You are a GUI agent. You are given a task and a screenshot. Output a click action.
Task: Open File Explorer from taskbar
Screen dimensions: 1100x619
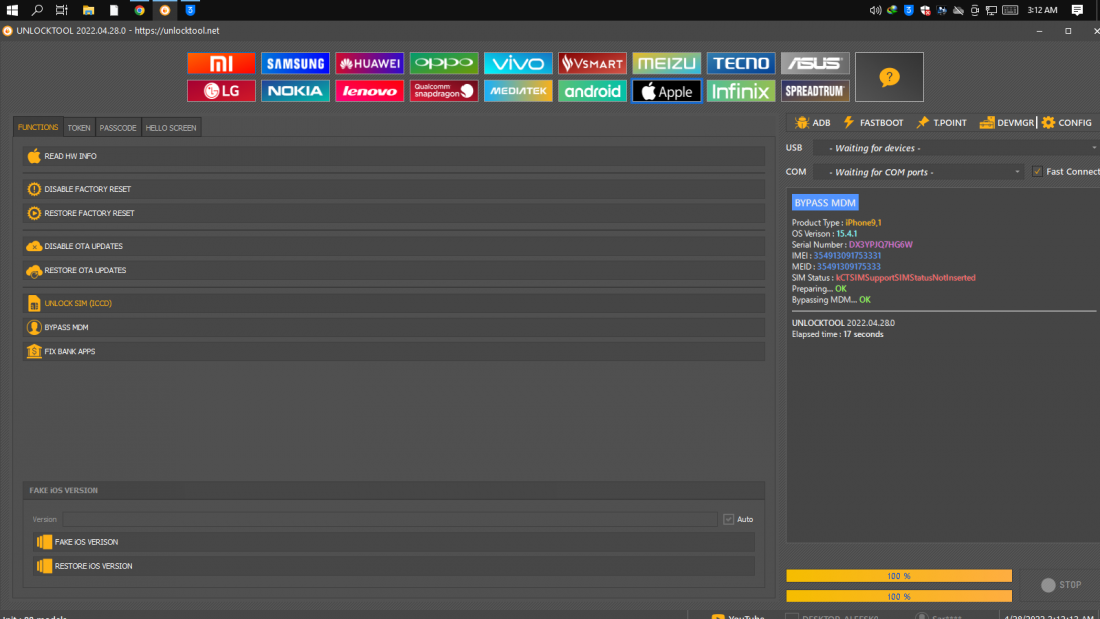click(x=88, y=10)
